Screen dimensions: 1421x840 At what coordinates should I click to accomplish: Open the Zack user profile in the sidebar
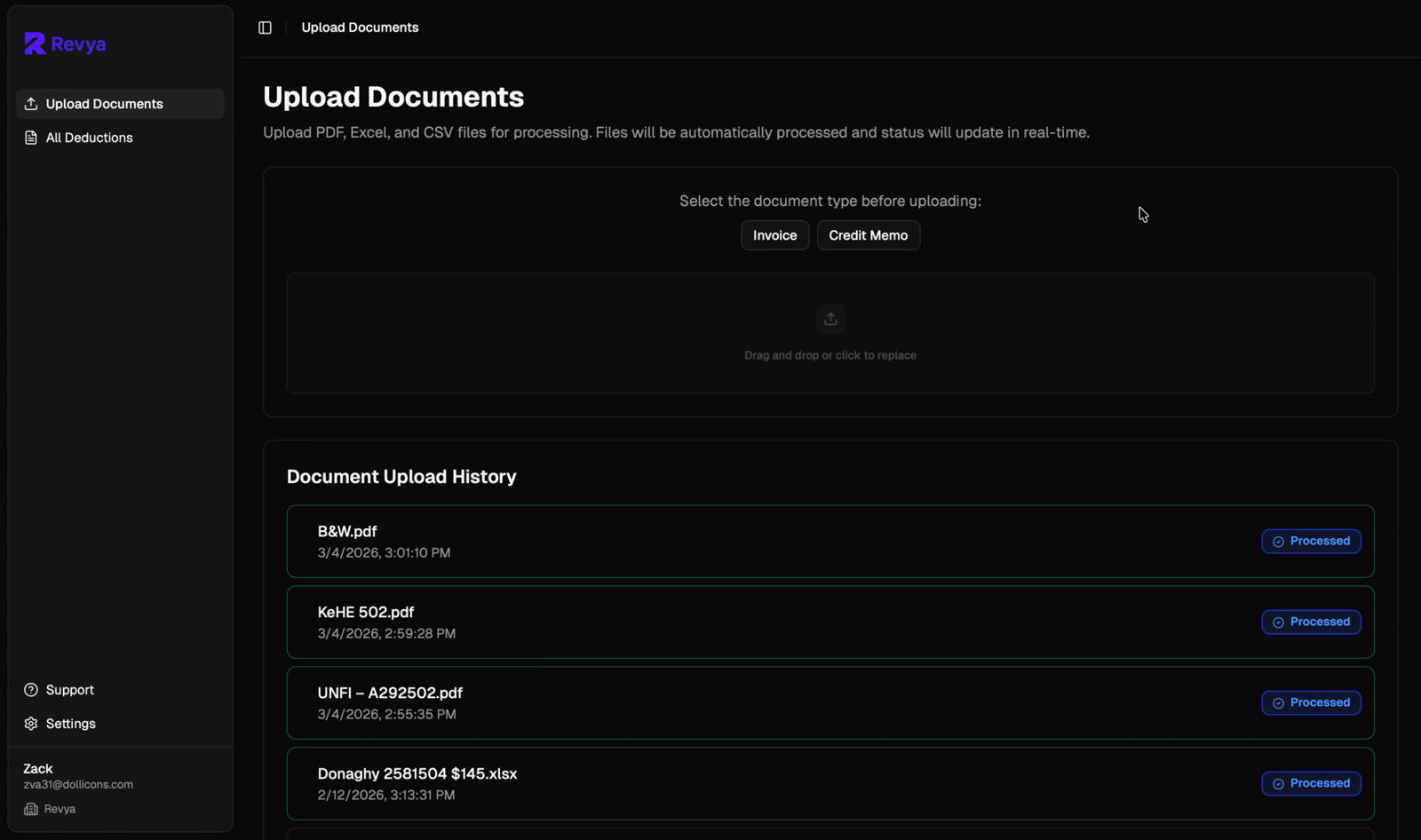click(77, 775)
